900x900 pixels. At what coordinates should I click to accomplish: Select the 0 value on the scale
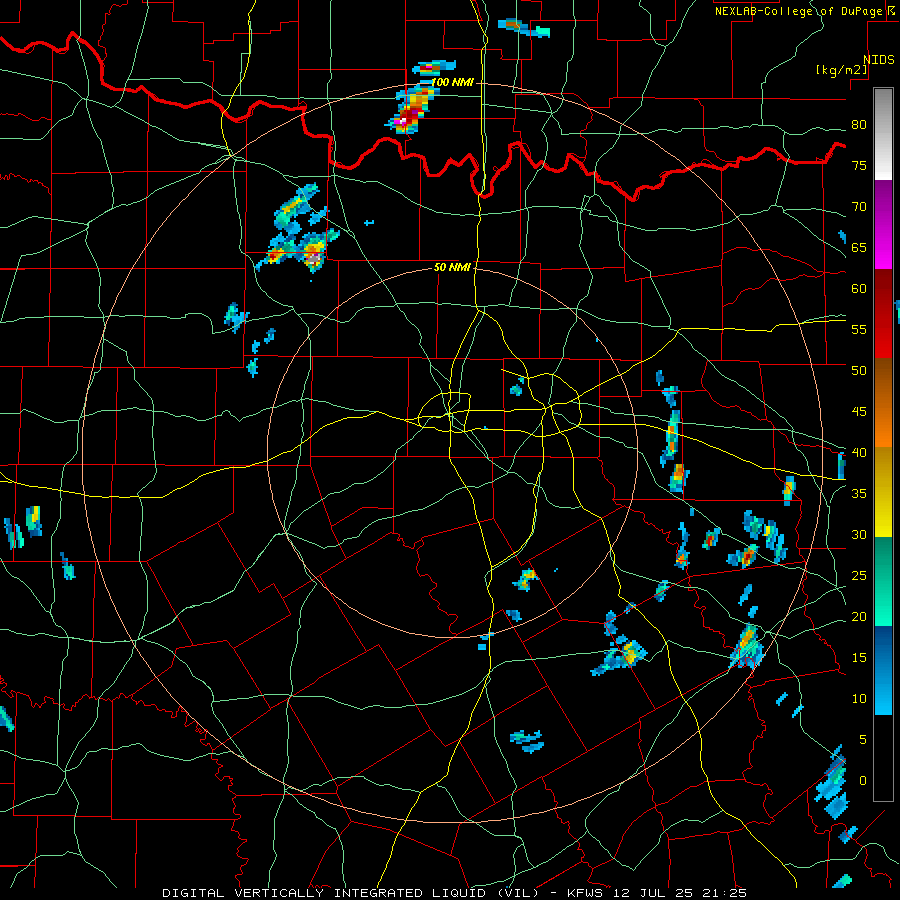[863, 781]
